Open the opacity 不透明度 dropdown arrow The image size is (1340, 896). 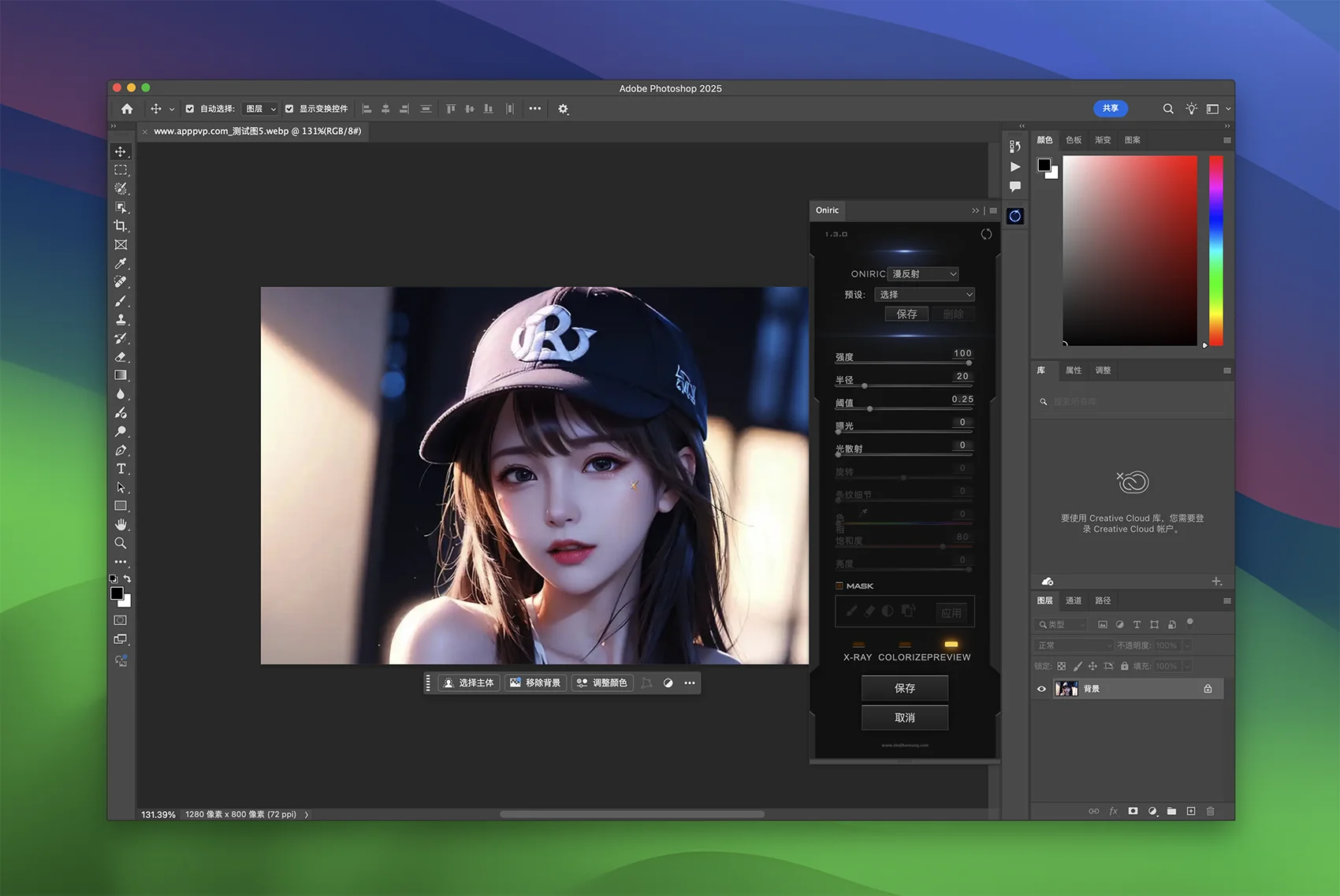click(x=1187, y=645)
